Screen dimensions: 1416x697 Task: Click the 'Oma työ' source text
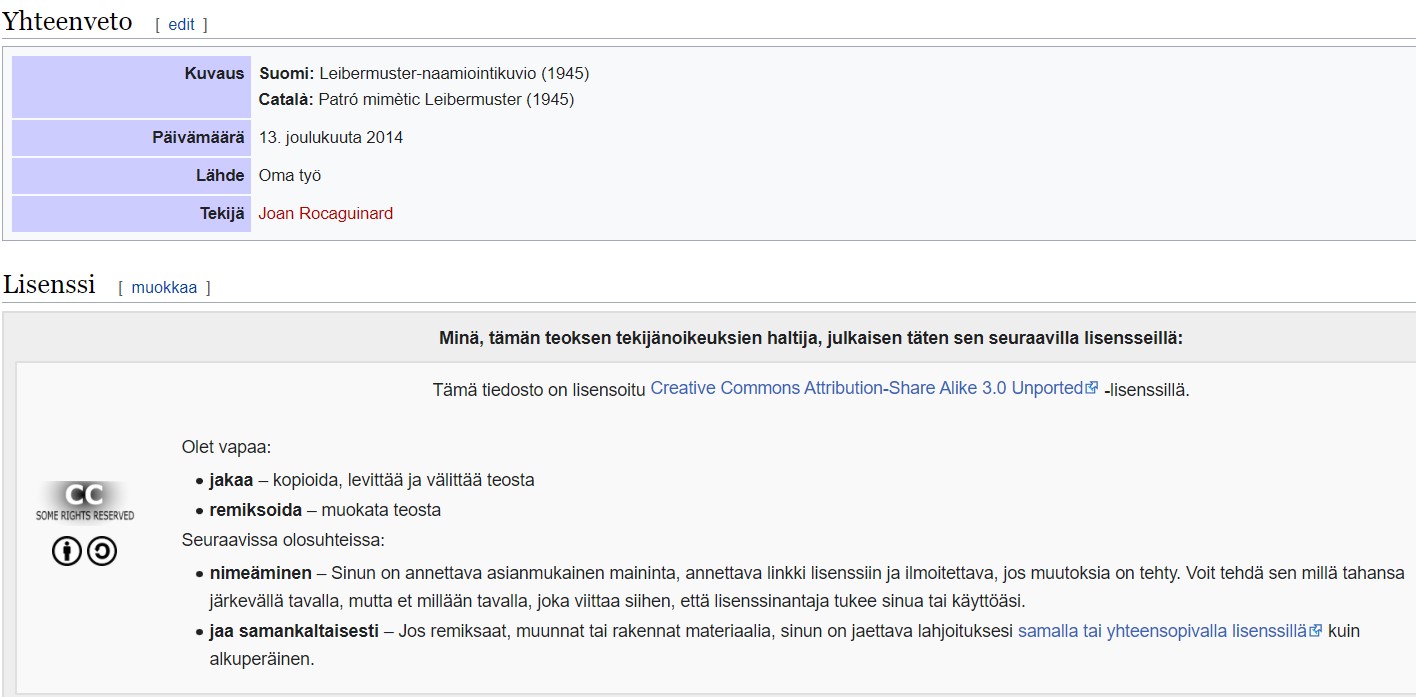point(290,175)
